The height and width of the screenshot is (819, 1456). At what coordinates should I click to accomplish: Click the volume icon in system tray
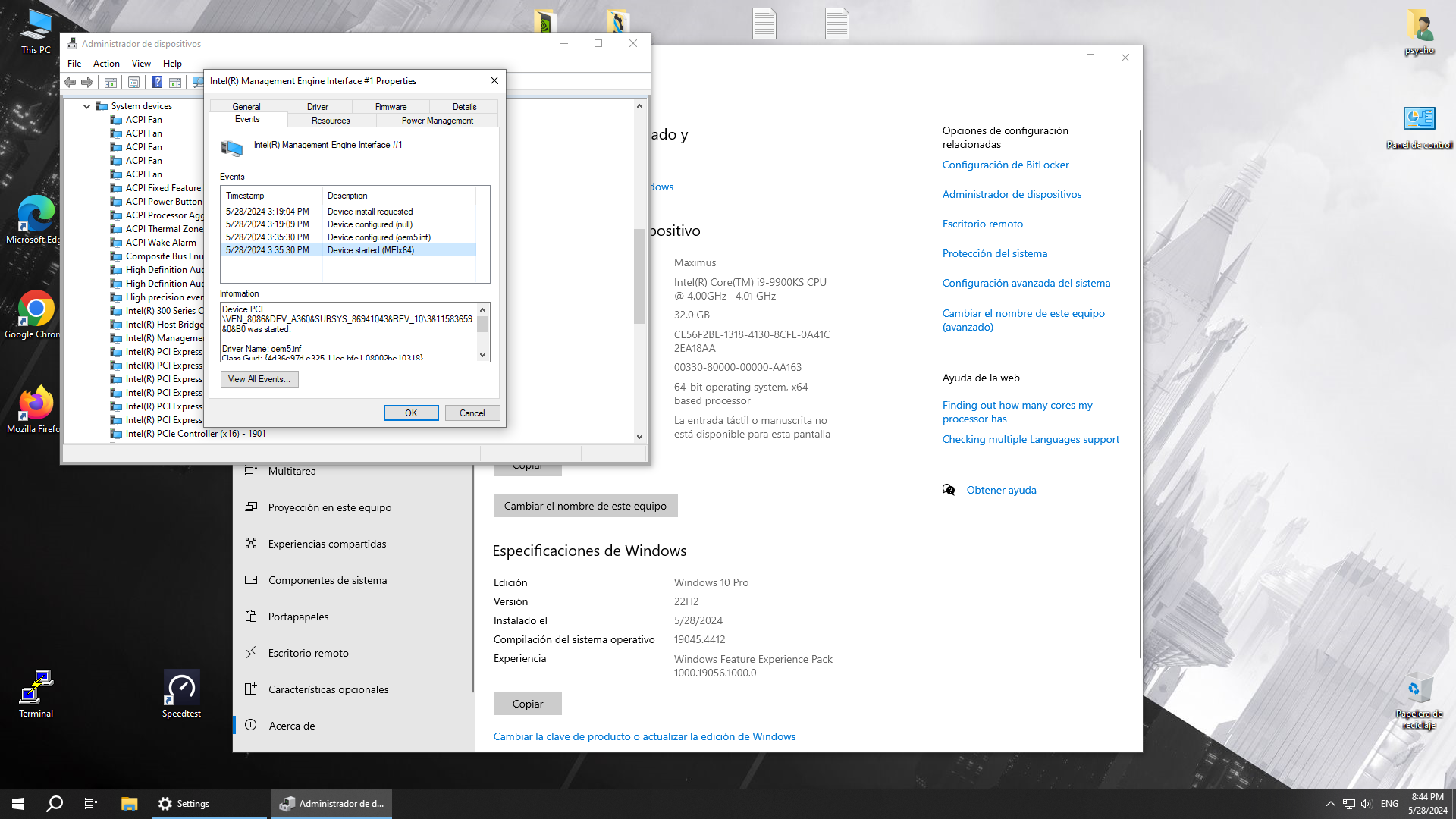1367,804
